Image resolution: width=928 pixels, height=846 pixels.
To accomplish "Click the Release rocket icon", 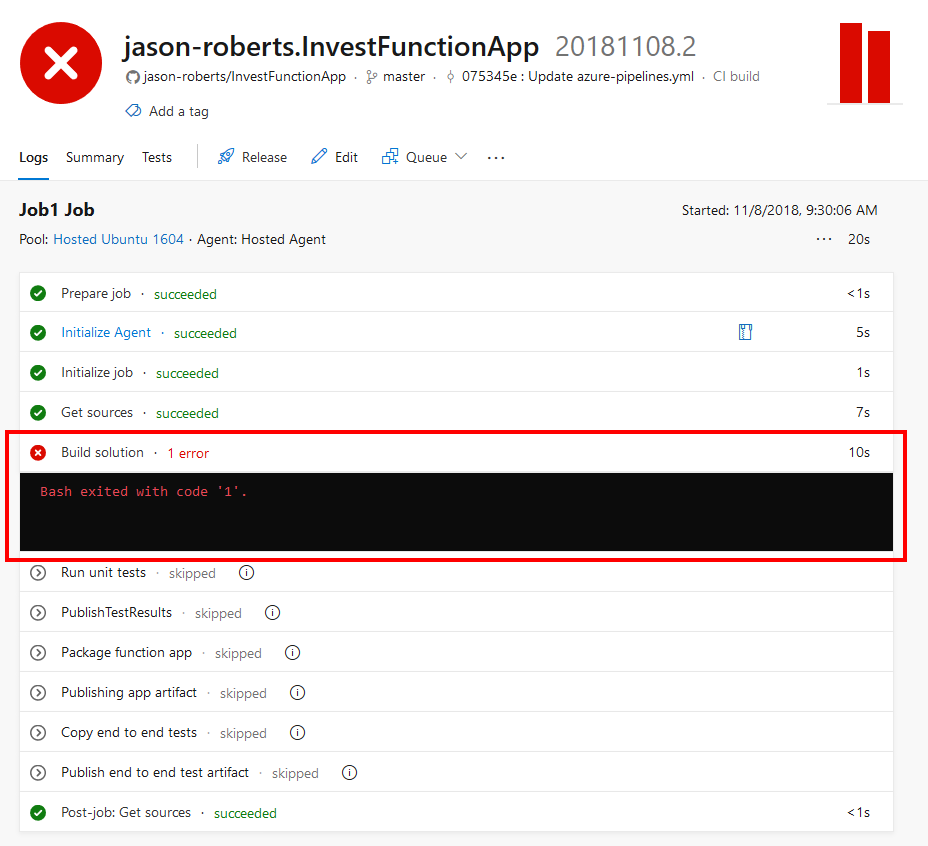I will (x=225, y=157).
